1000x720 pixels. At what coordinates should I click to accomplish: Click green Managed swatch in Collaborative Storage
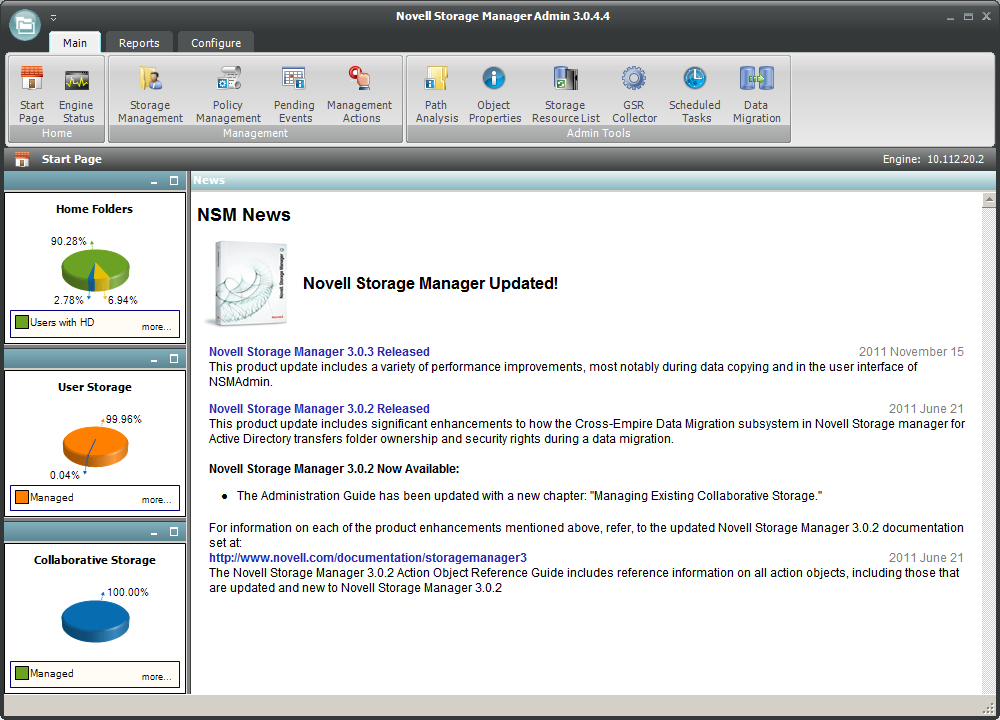[x=22, y=673]
